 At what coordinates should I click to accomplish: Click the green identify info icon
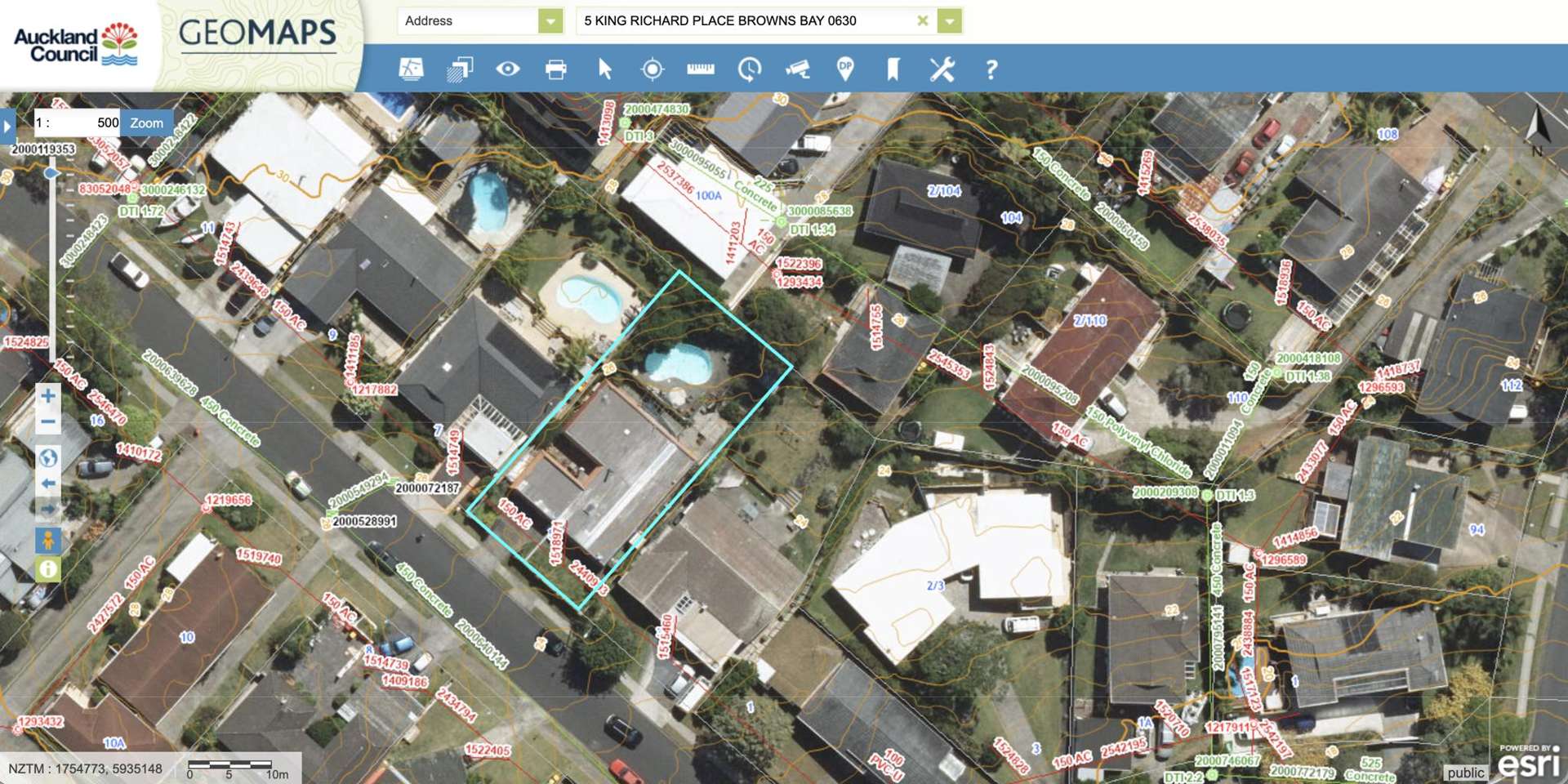tap(48, 568)
